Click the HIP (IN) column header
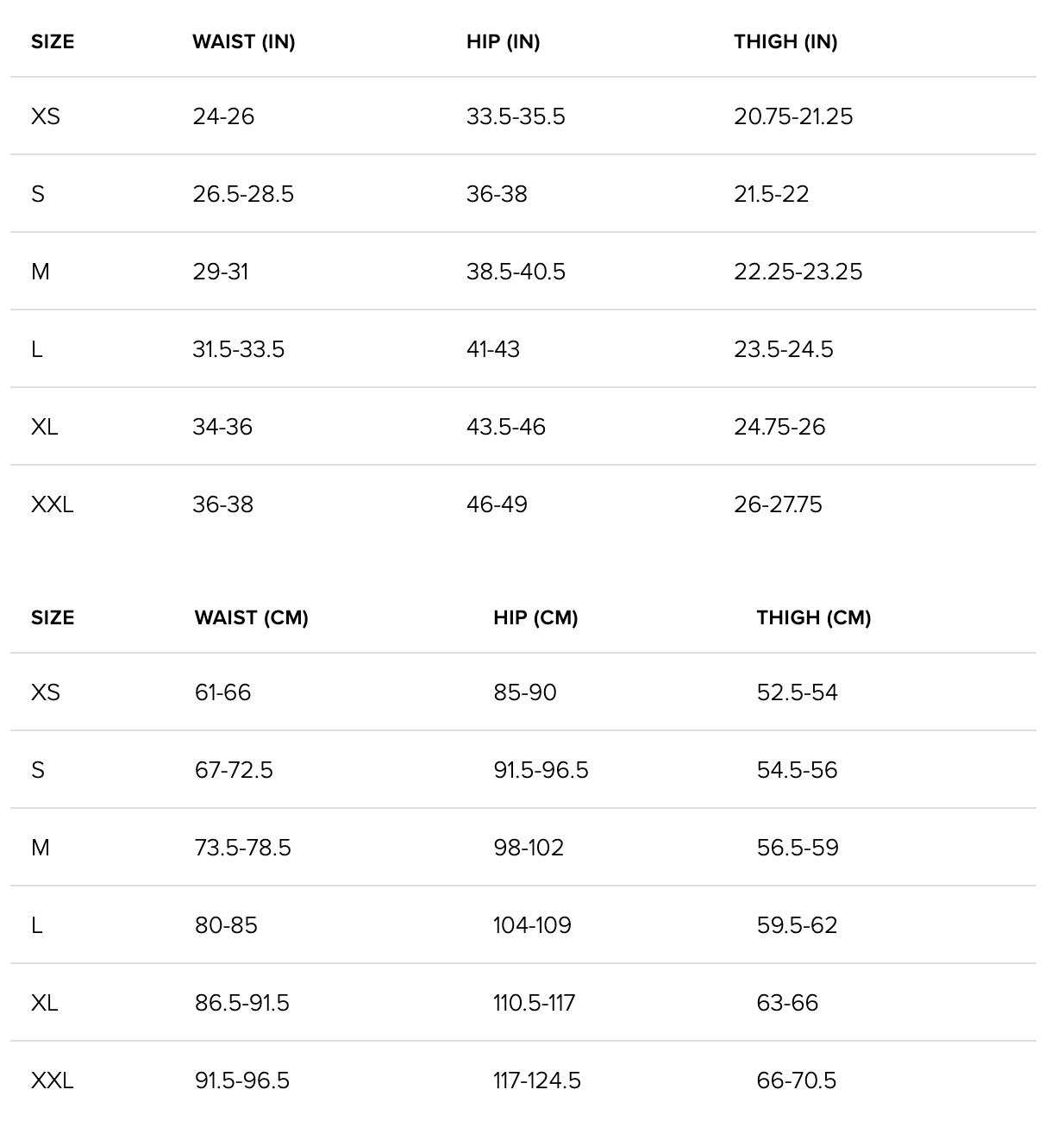The height and width of the screenshot is (1121, 1064). pos(503,41)
